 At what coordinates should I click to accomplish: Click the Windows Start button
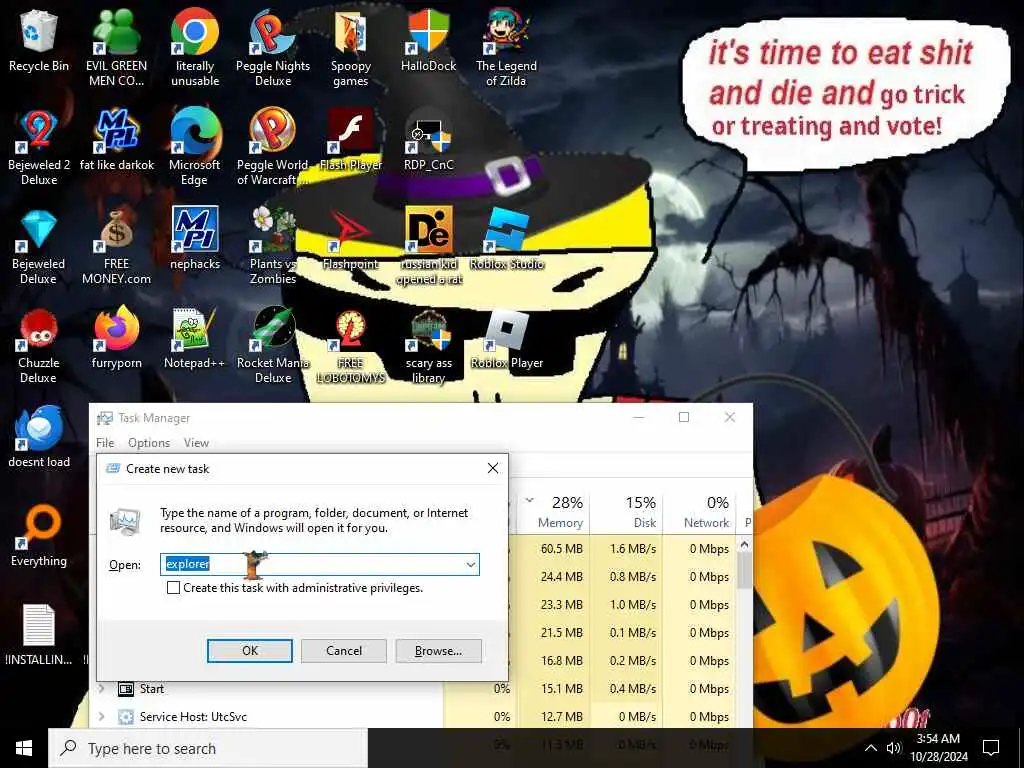click(24, 748)
